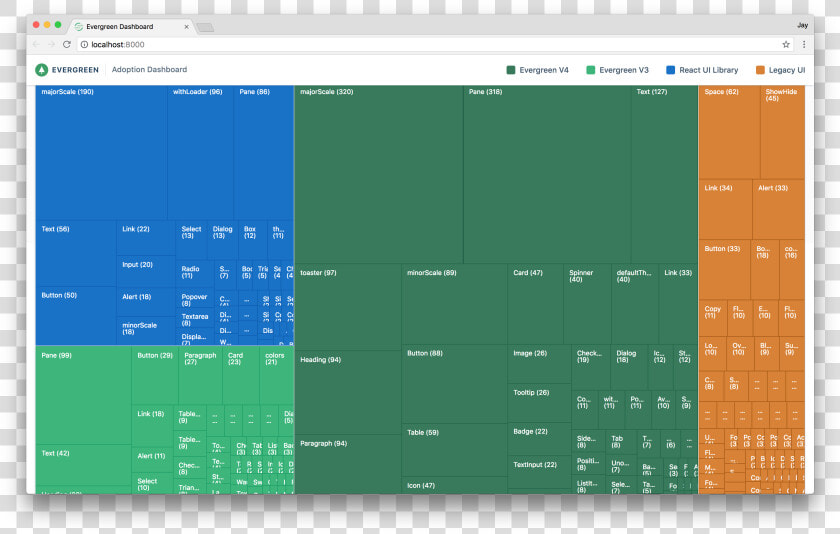Viewport: 840px width, 534px height.
Task: Reload the page with the refresh icon
Action: [x=67, y=44]
